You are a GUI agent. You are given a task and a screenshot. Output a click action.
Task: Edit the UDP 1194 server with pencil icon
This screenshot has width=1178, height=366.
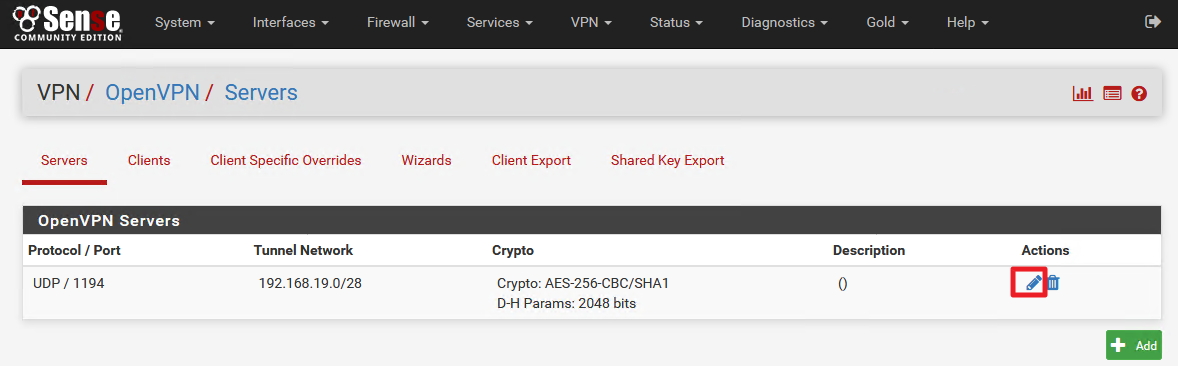[1034, 283]
